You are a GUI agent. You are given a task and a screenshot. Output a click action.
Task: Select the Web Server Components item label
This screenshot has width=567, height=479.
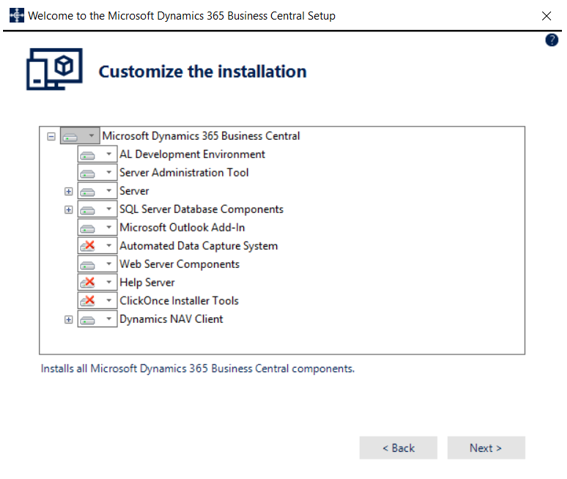[180, 264]
